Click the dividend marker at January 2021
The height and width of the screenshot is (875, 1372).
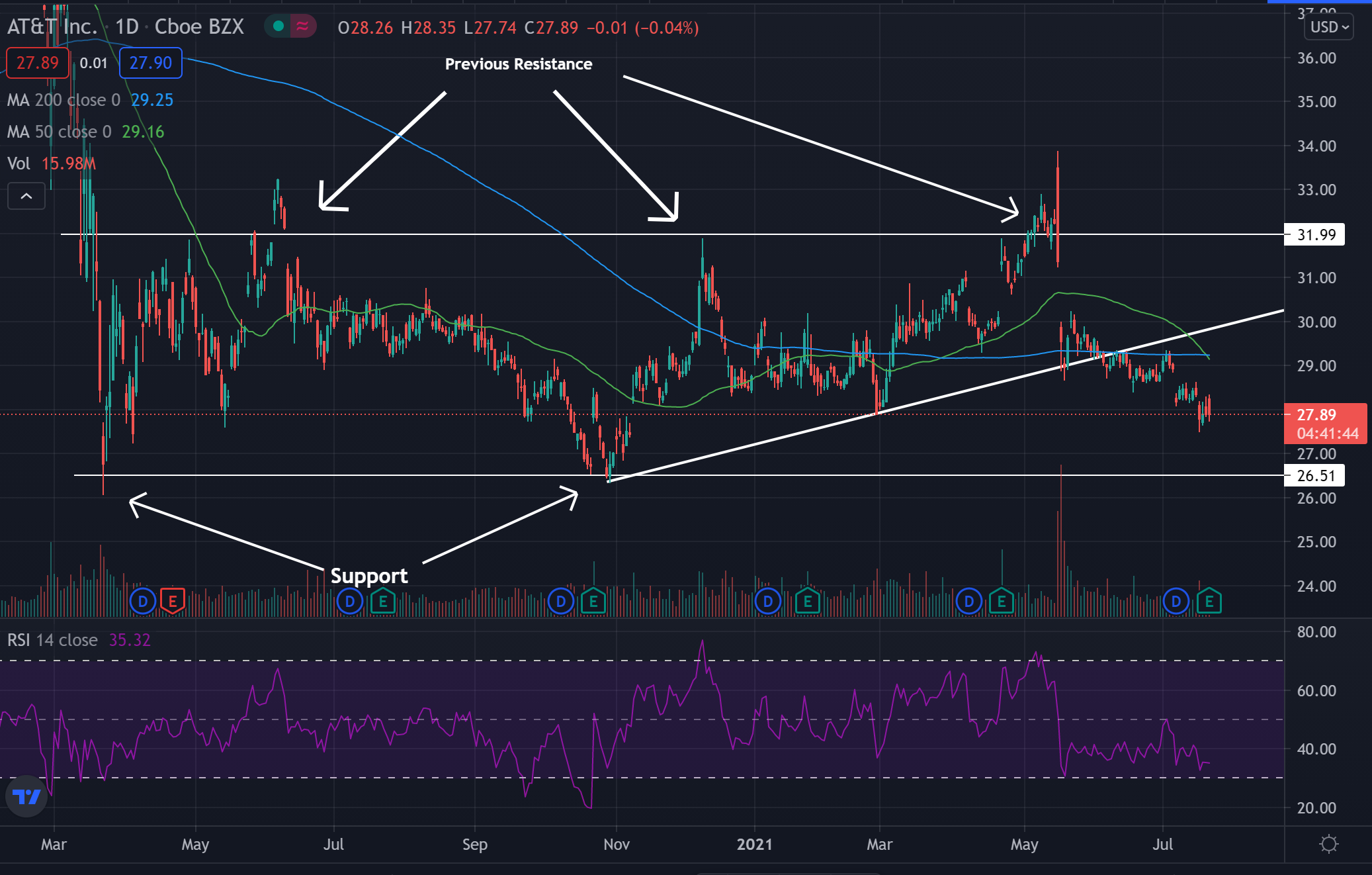(x=768, y=602)
